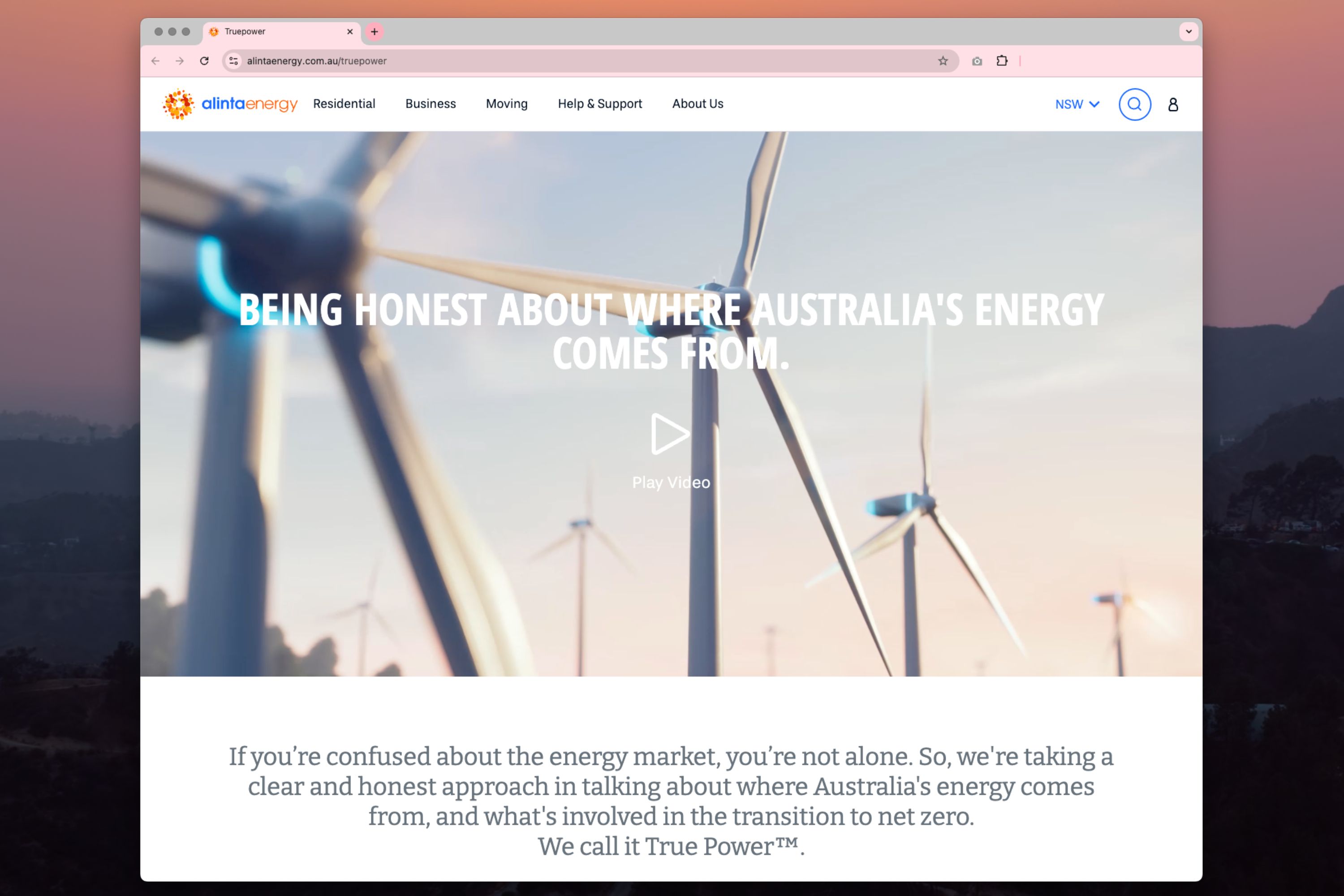Open a new browser tab

[x=374, y=32]
